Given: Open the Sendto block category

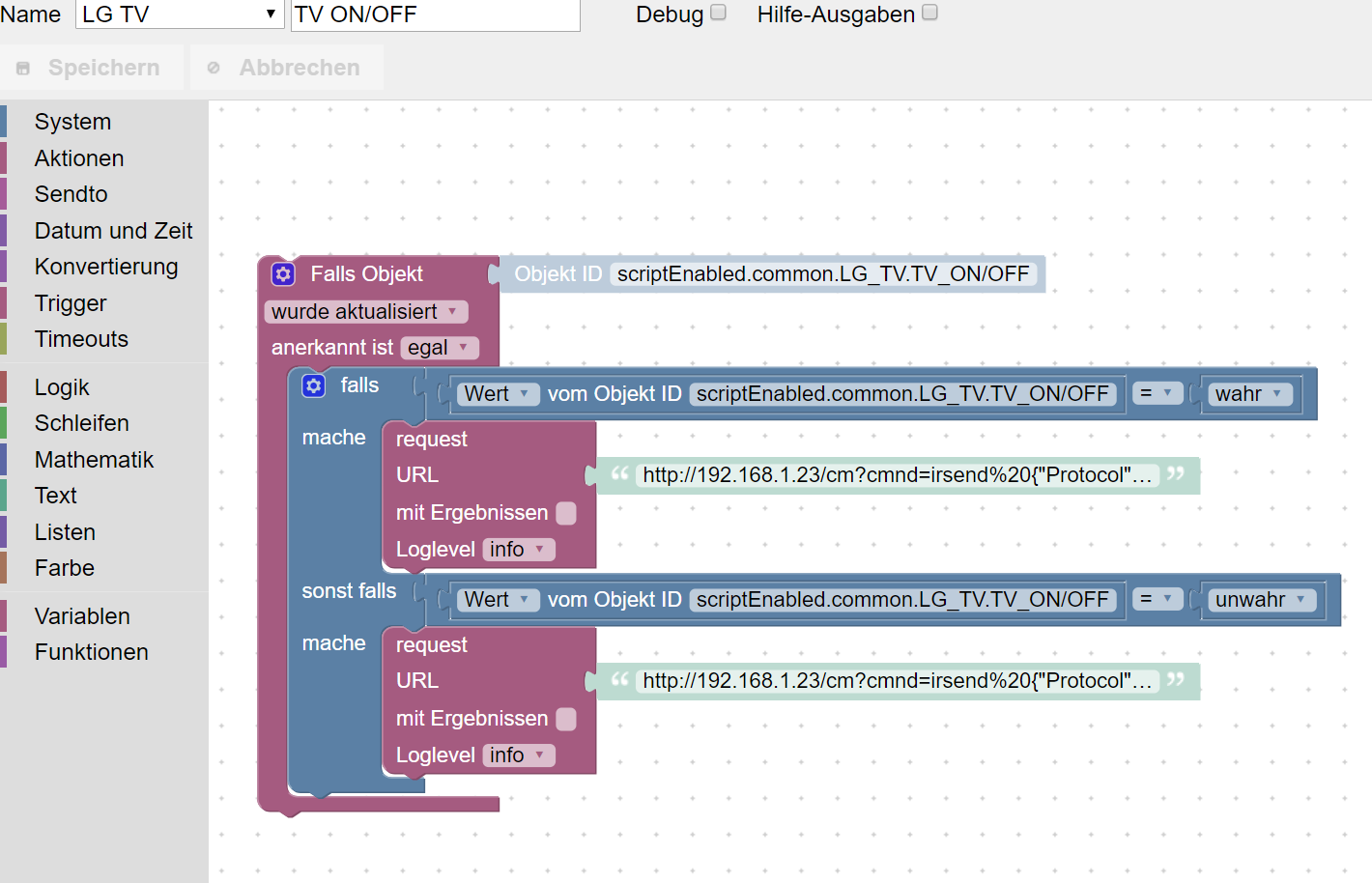Looking at the screenshot, I should tap(104, 194).
